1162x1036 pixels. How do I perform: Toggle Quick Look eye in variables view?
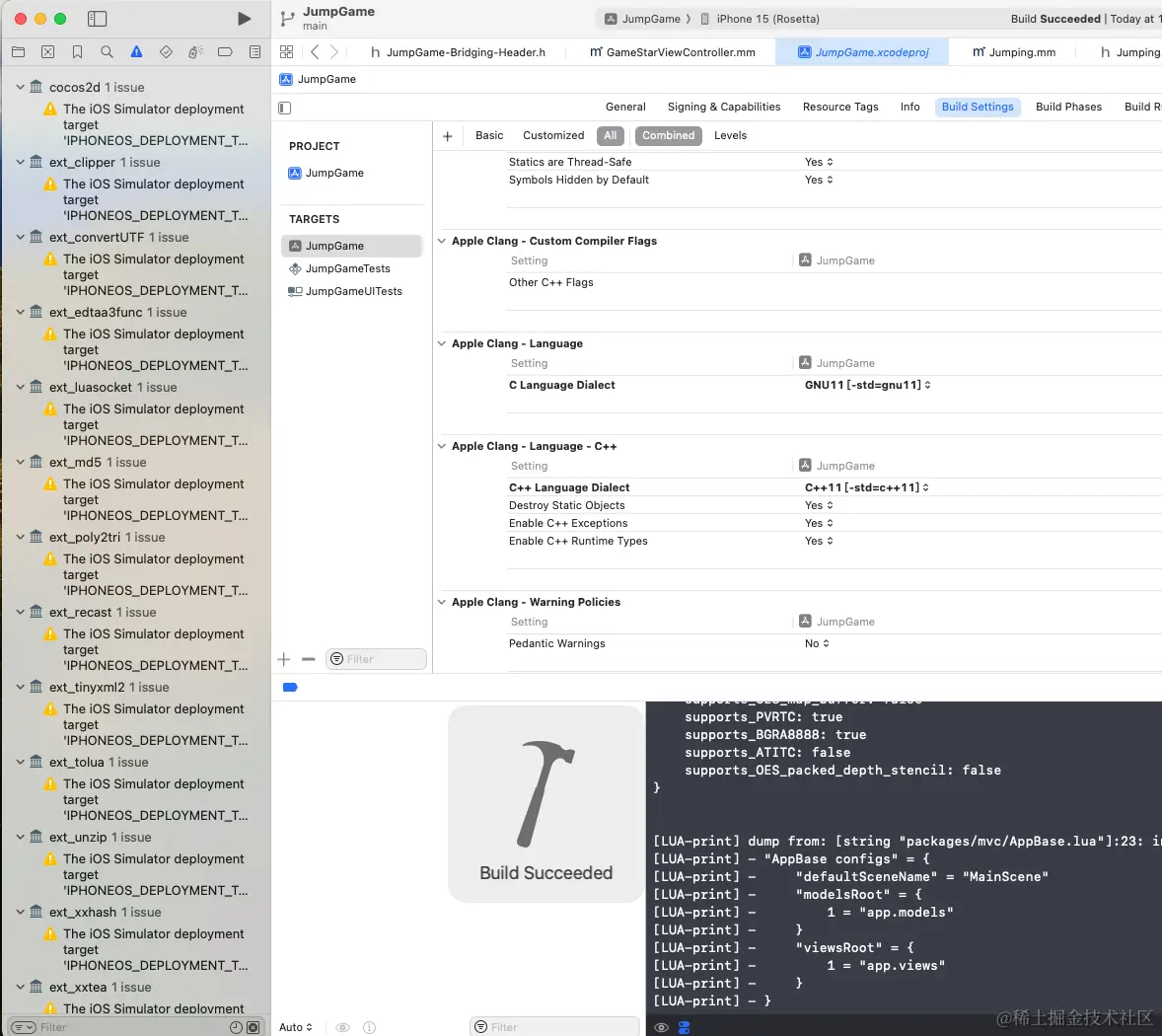(342, 1027)
